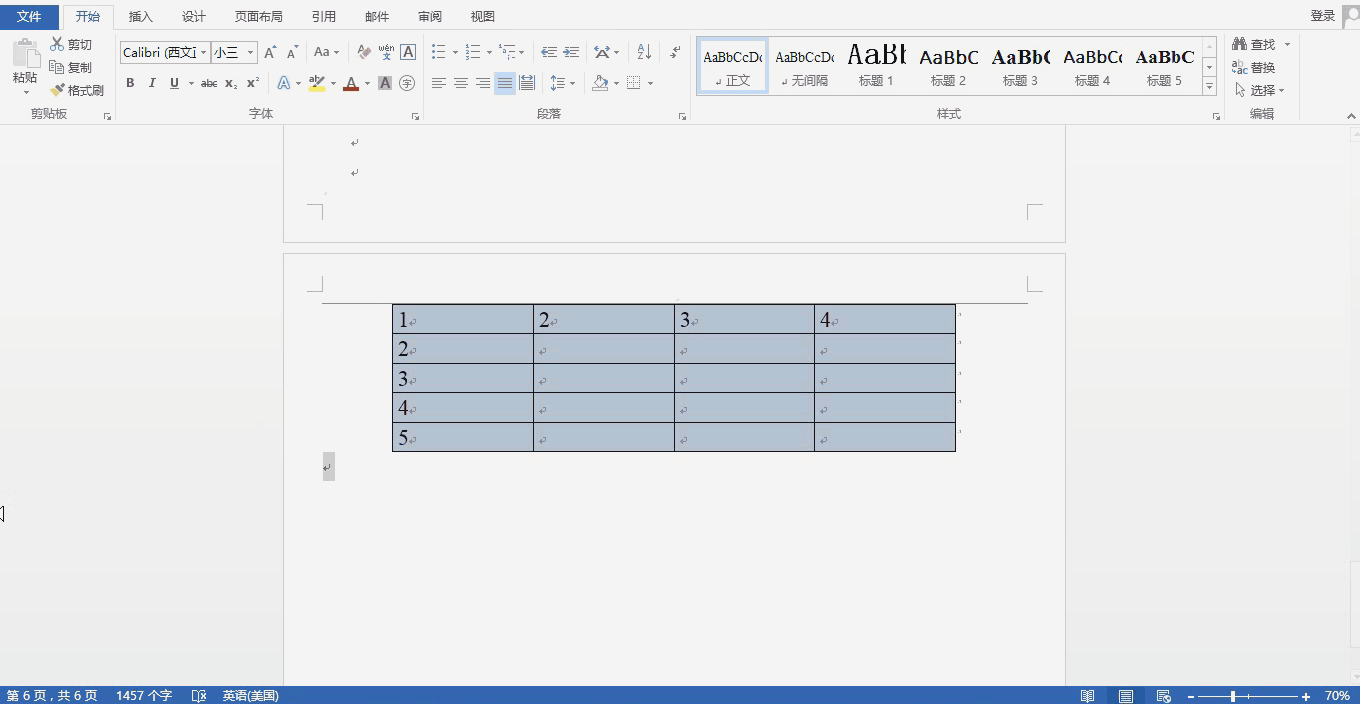Align text to the right
The width and height of the screenshot is (1360, 704).
(483, 83)
